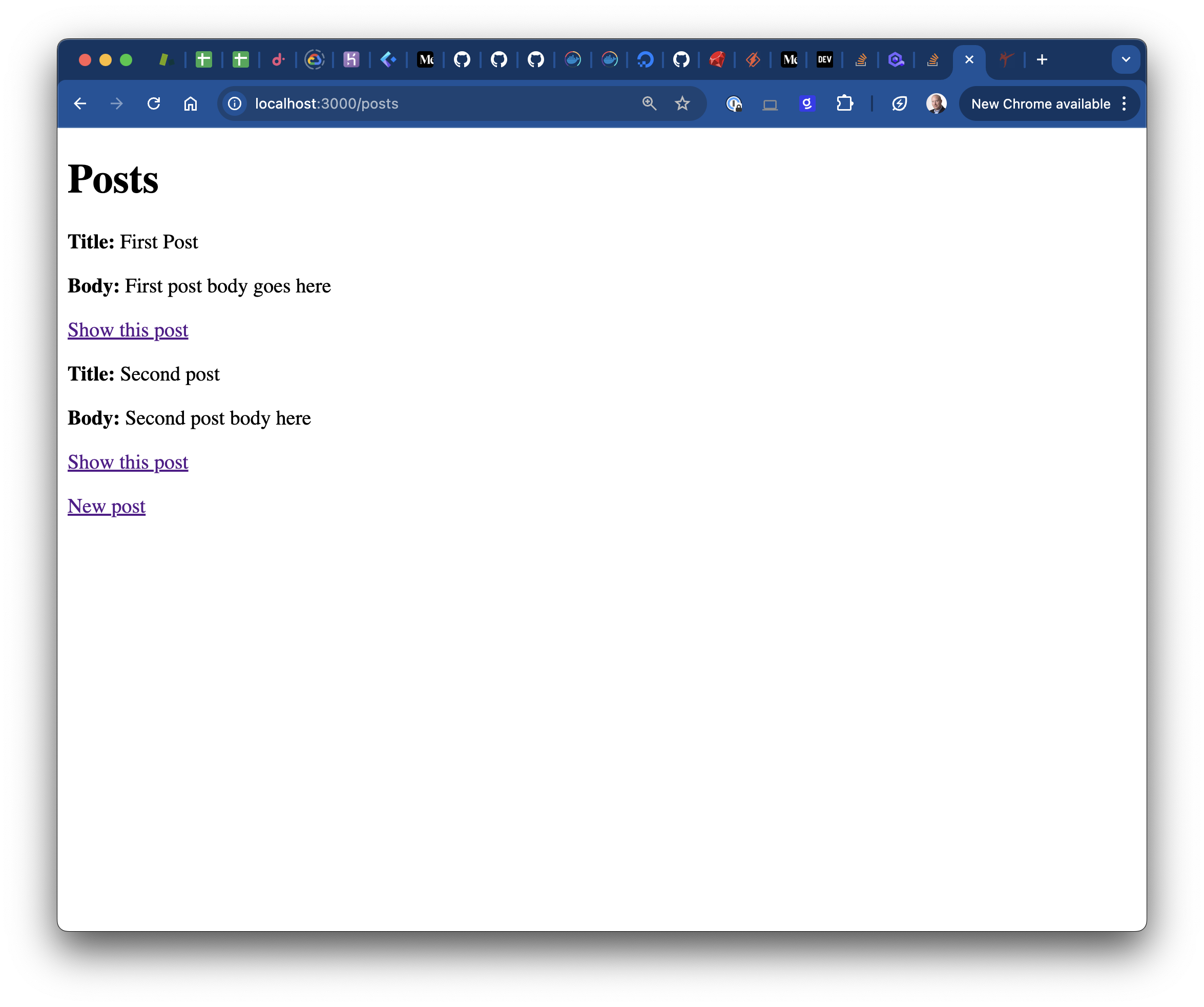
Task: Reload the current page
Action: click(x=154, y=104)
